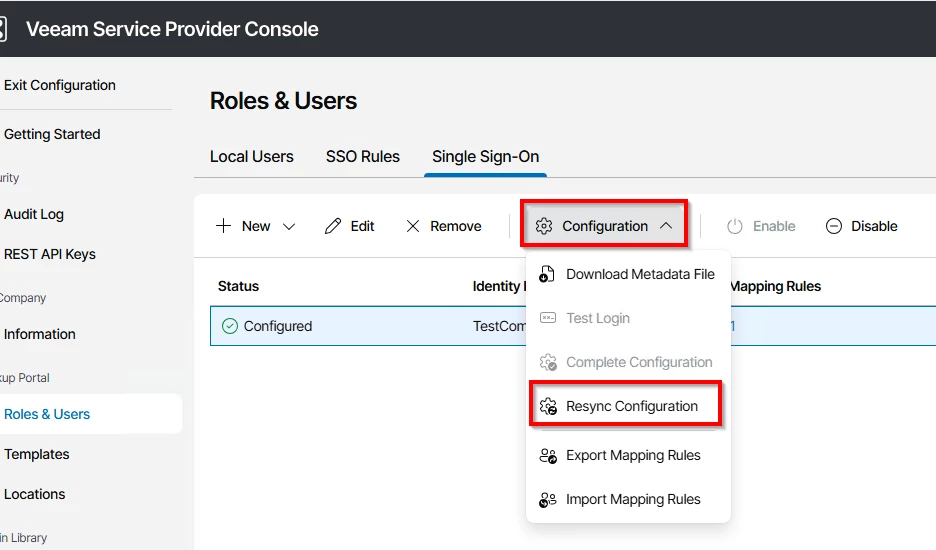The image size is (936, 550).
Task: Click the pencil Edit icon
Action: [333, 226]
